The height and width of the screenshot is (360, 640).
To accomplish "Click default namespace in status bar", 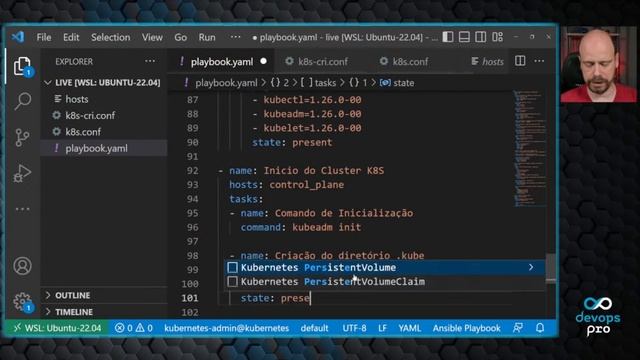I will pos(314,328).
